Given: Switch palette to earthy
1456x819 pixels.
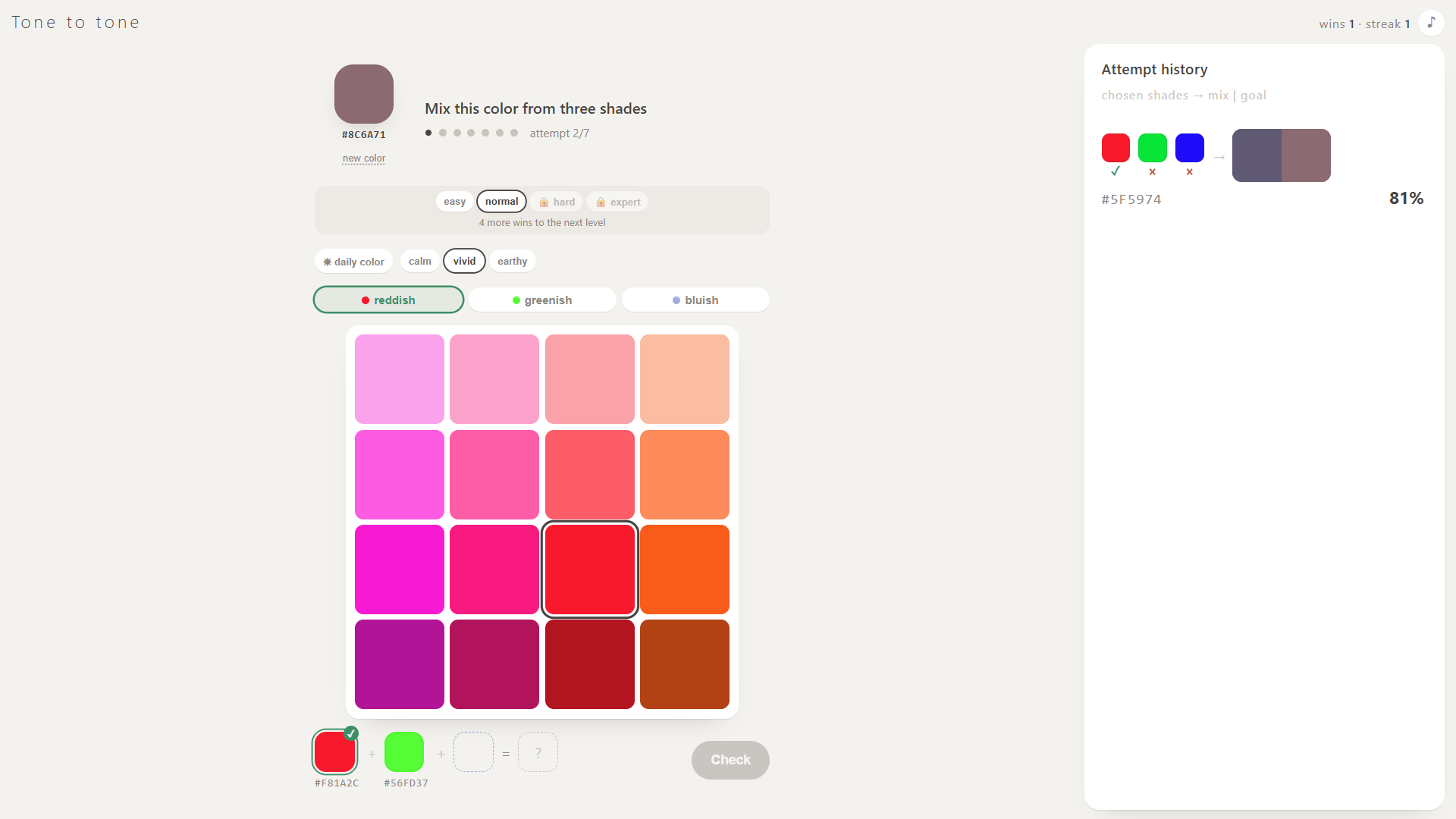Looking at the screenshot, I should click(x=513, y=262).
